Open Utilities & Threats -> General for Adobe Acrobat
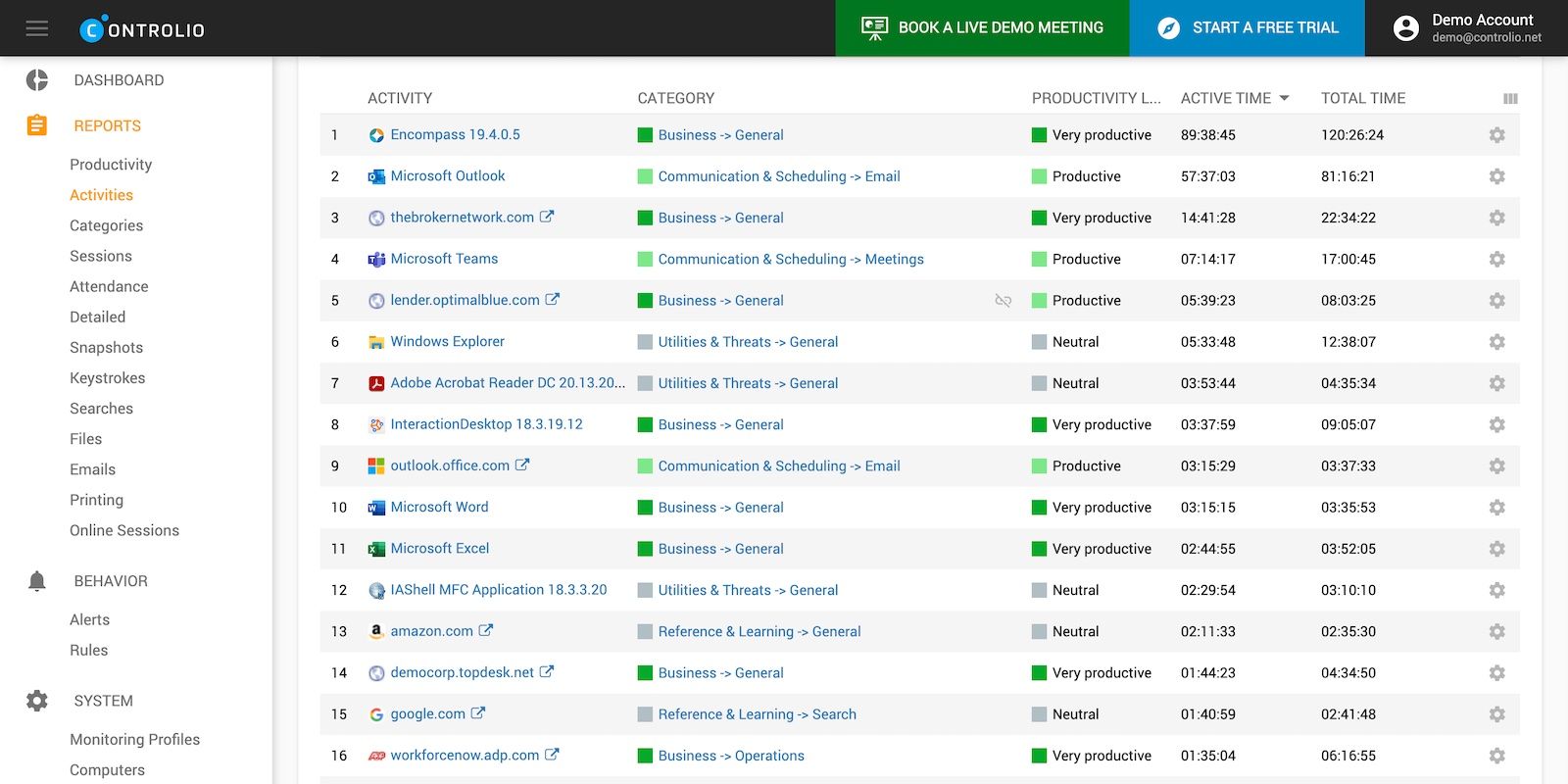This screenshot has height=784, width=1568. click(x=748, y=383)
